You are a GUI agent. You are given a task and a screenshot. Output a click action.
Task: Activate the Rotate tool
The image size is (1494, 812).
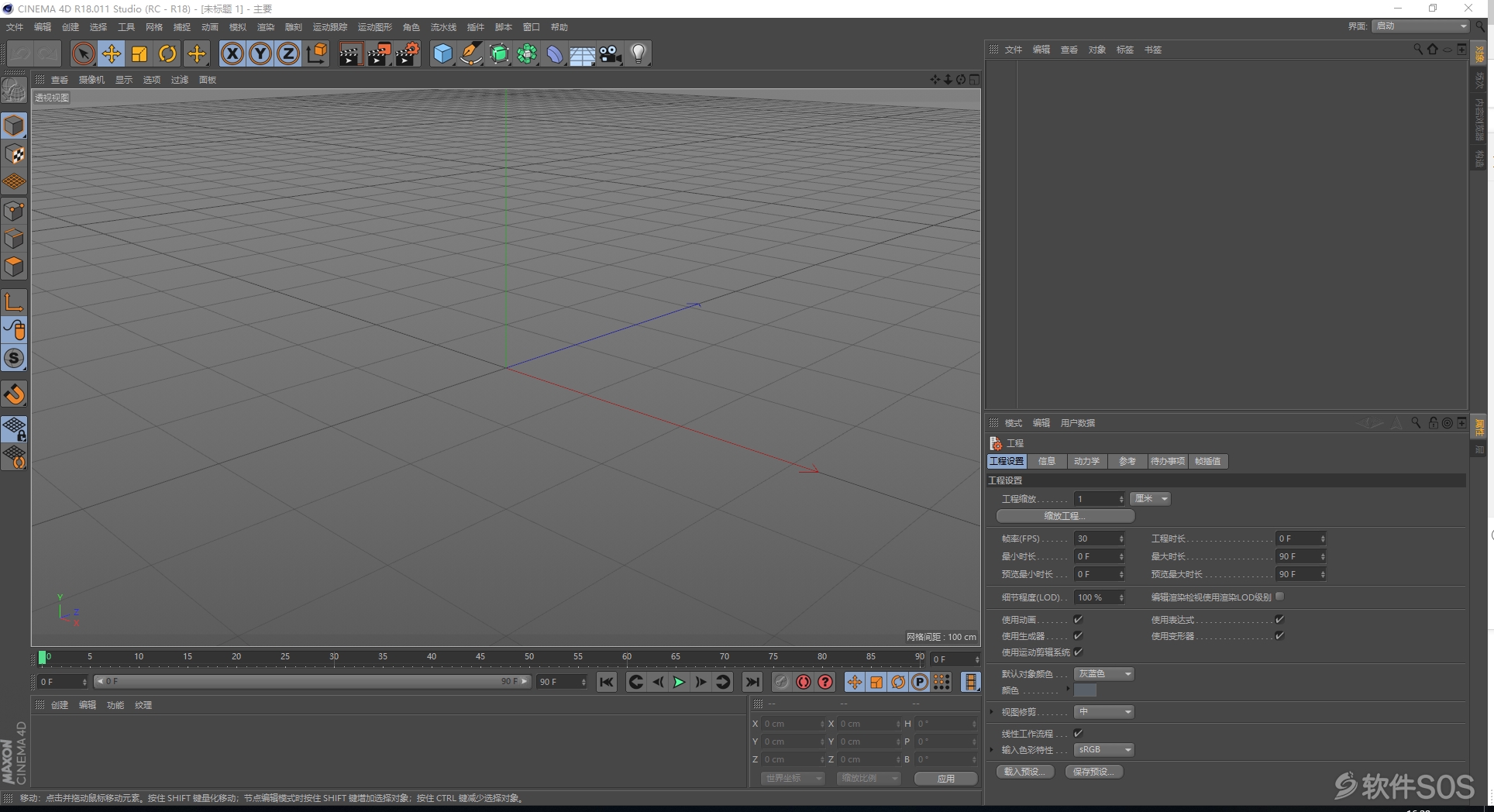point(167,53)
